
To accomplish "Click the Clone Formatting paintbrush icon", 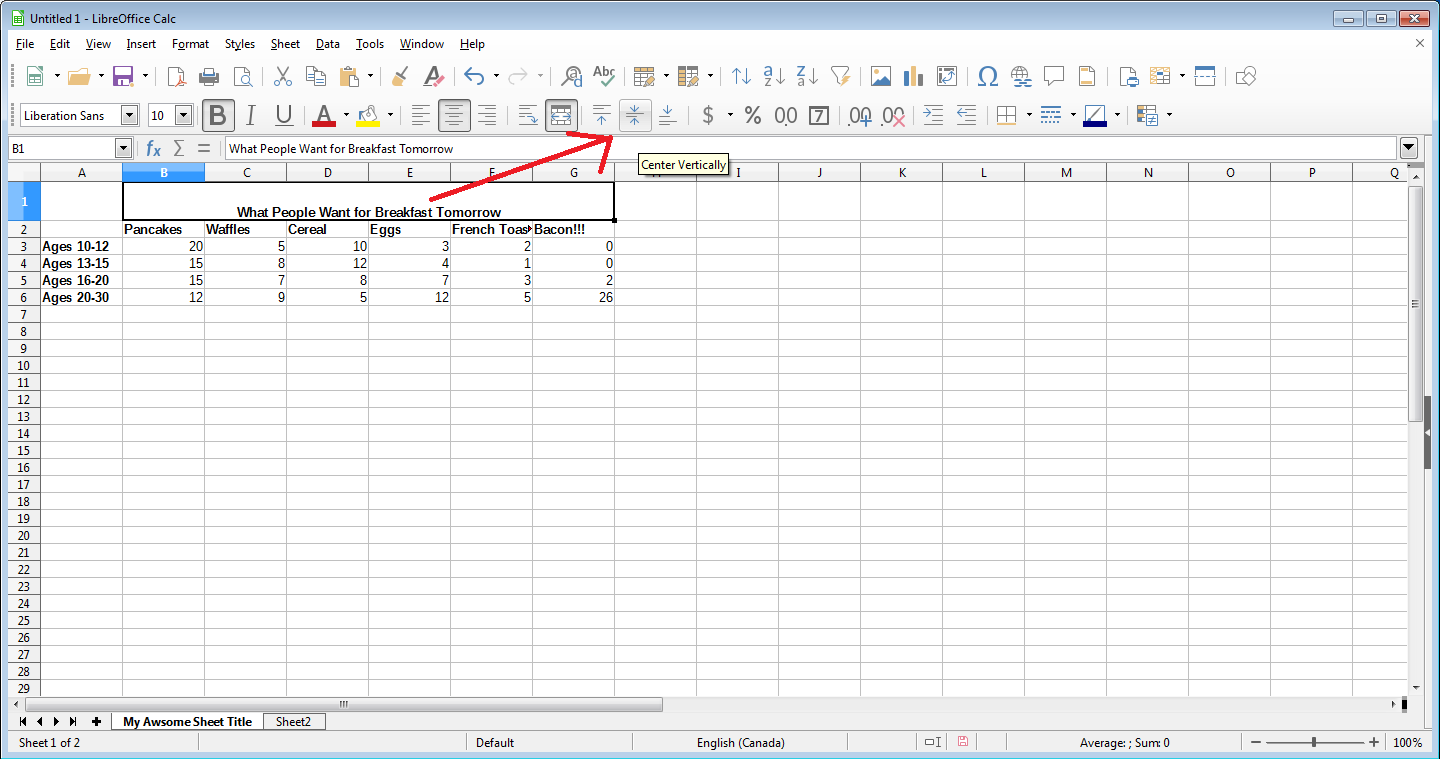I will coord(400,76).
